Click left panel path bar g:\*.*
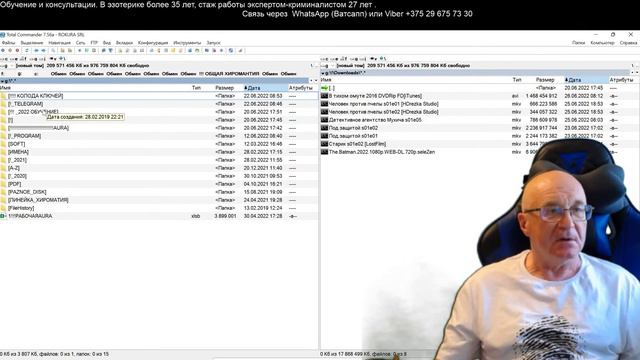640x360 pixels. click(x=155, y=81)
